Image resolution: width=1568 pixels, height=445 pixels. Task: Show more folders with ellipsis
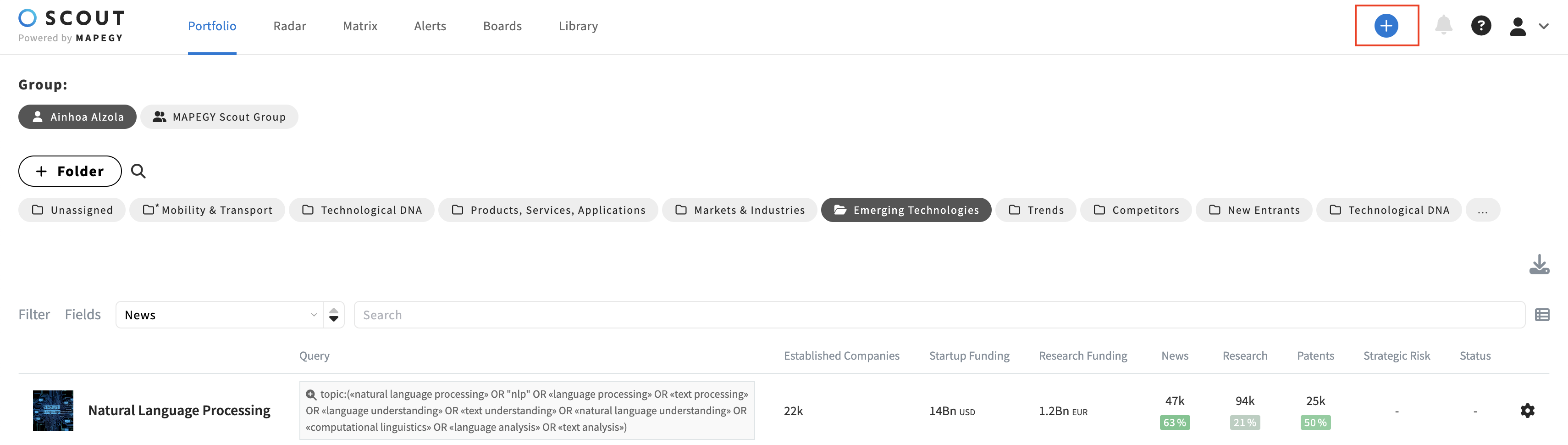point(1482,210)
